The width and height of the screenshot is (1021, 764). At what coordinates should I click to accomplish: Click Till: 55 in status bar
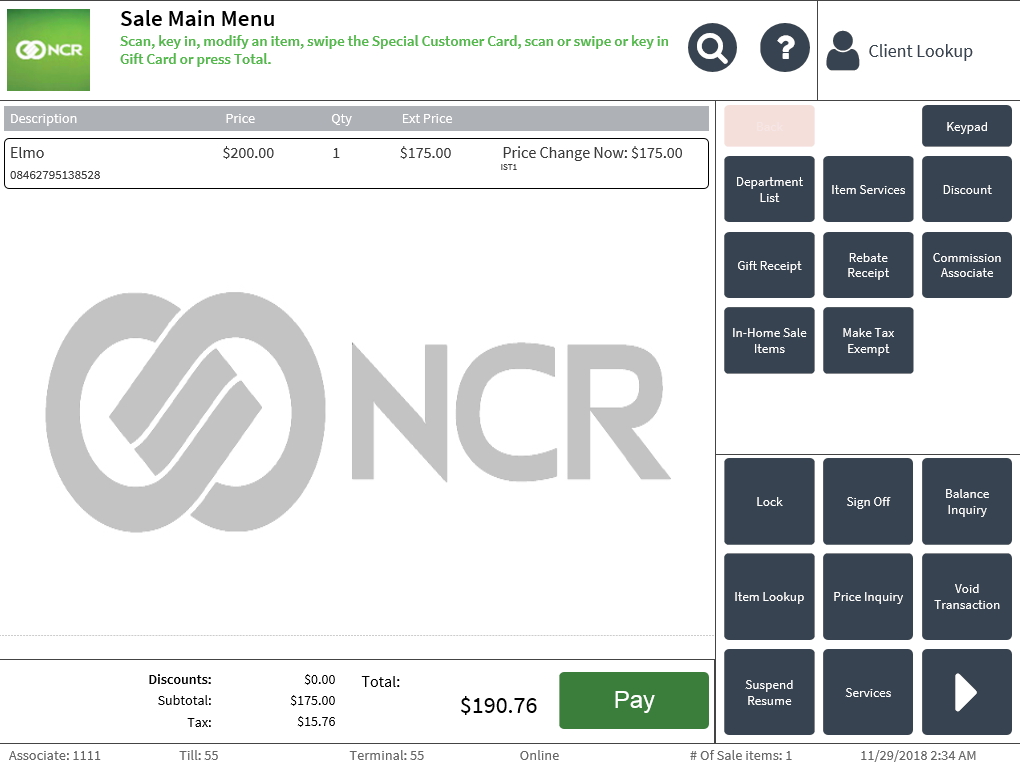tap(199, 755)
